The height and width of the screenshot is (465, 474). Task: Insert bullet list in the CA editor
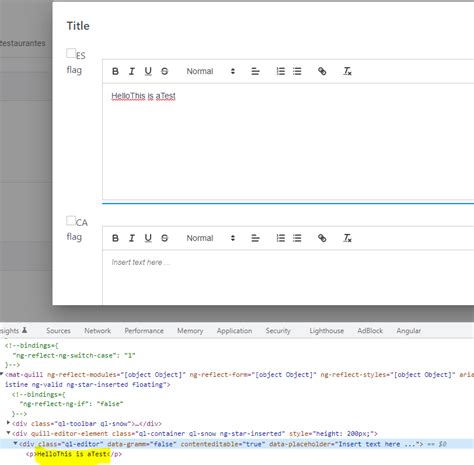coord(297,238)
